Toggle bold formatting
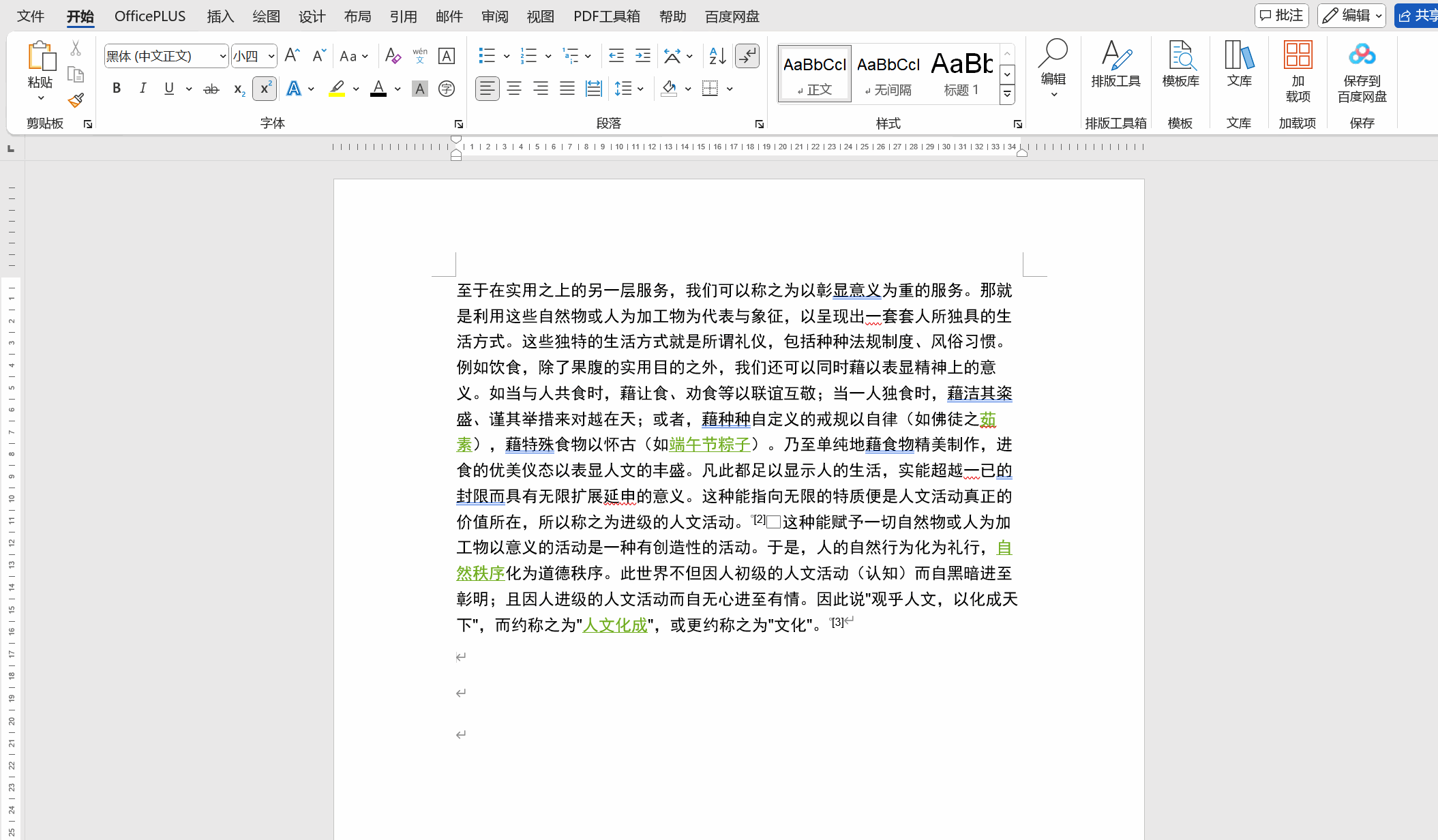Screen dimensions: 1438x840 [117, 89]
